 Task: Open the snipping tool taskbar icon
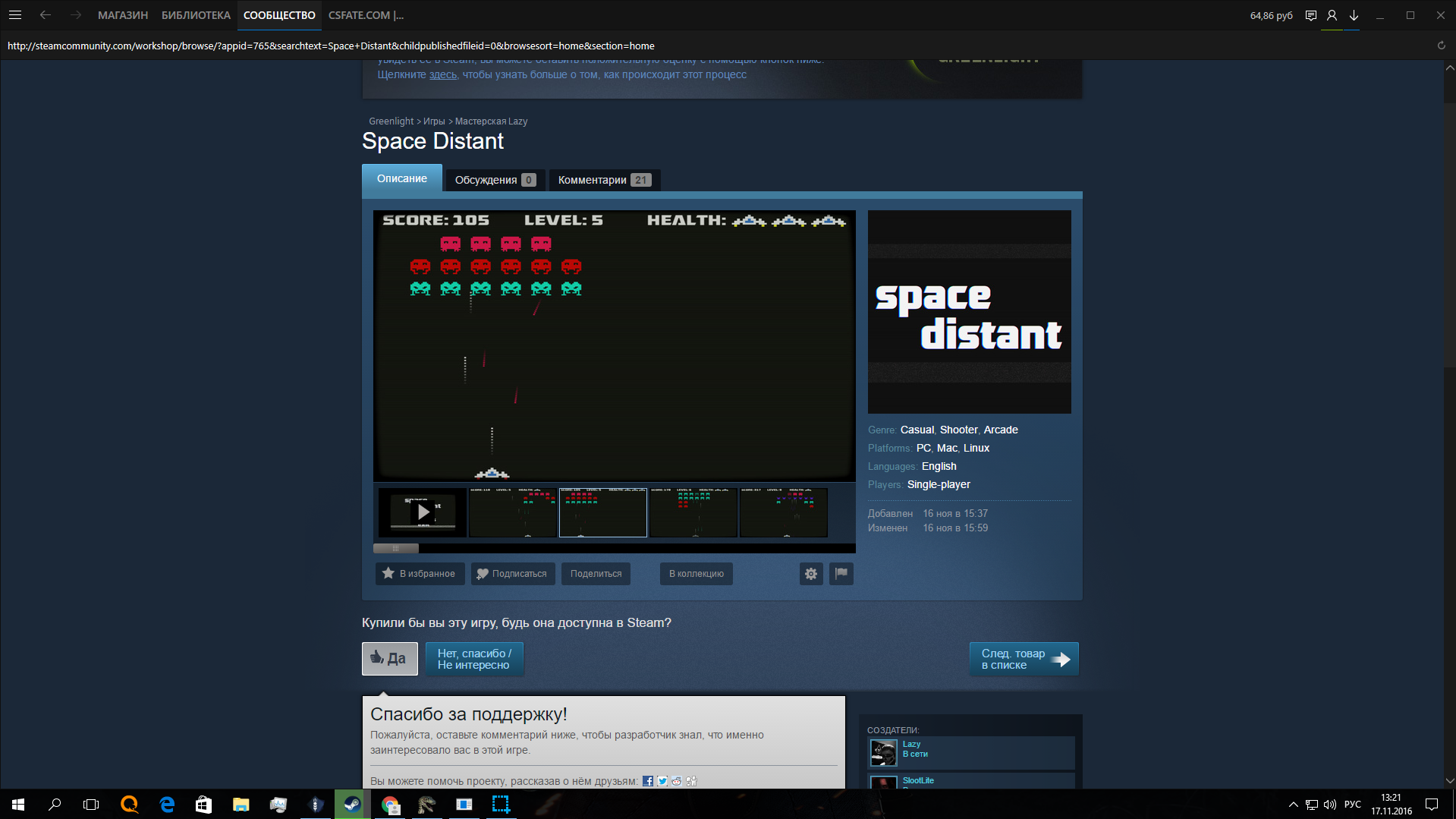point(501,805)
